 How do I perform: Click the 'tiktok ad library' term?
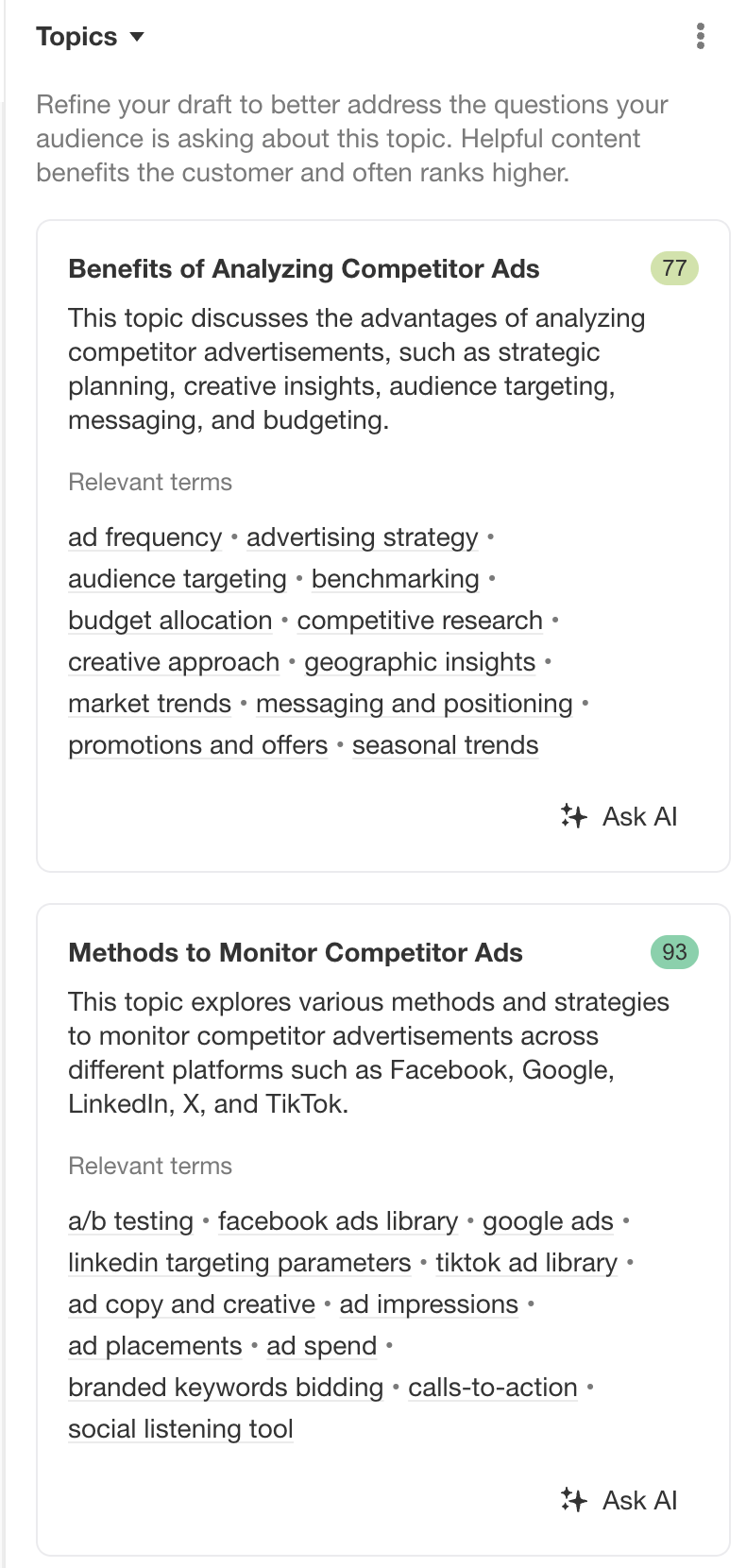[526, 1263]
